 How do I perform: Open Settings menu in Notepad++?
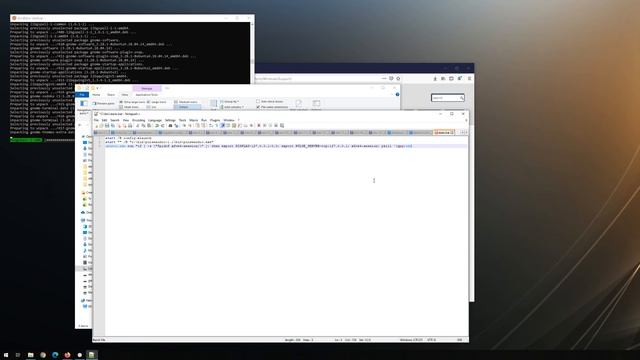click(170, 120)
